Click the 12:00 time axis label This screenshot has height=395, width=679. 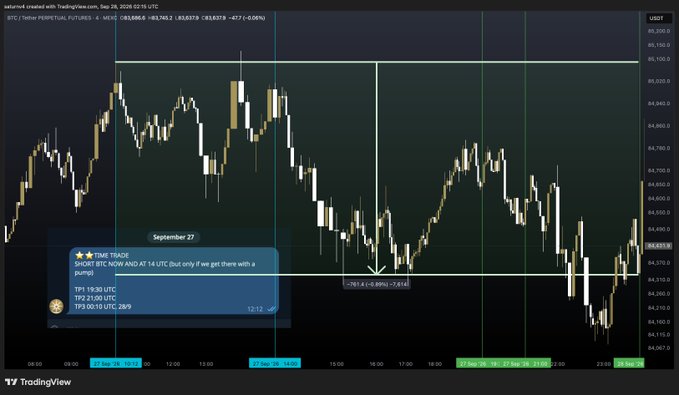coord(173,364)
